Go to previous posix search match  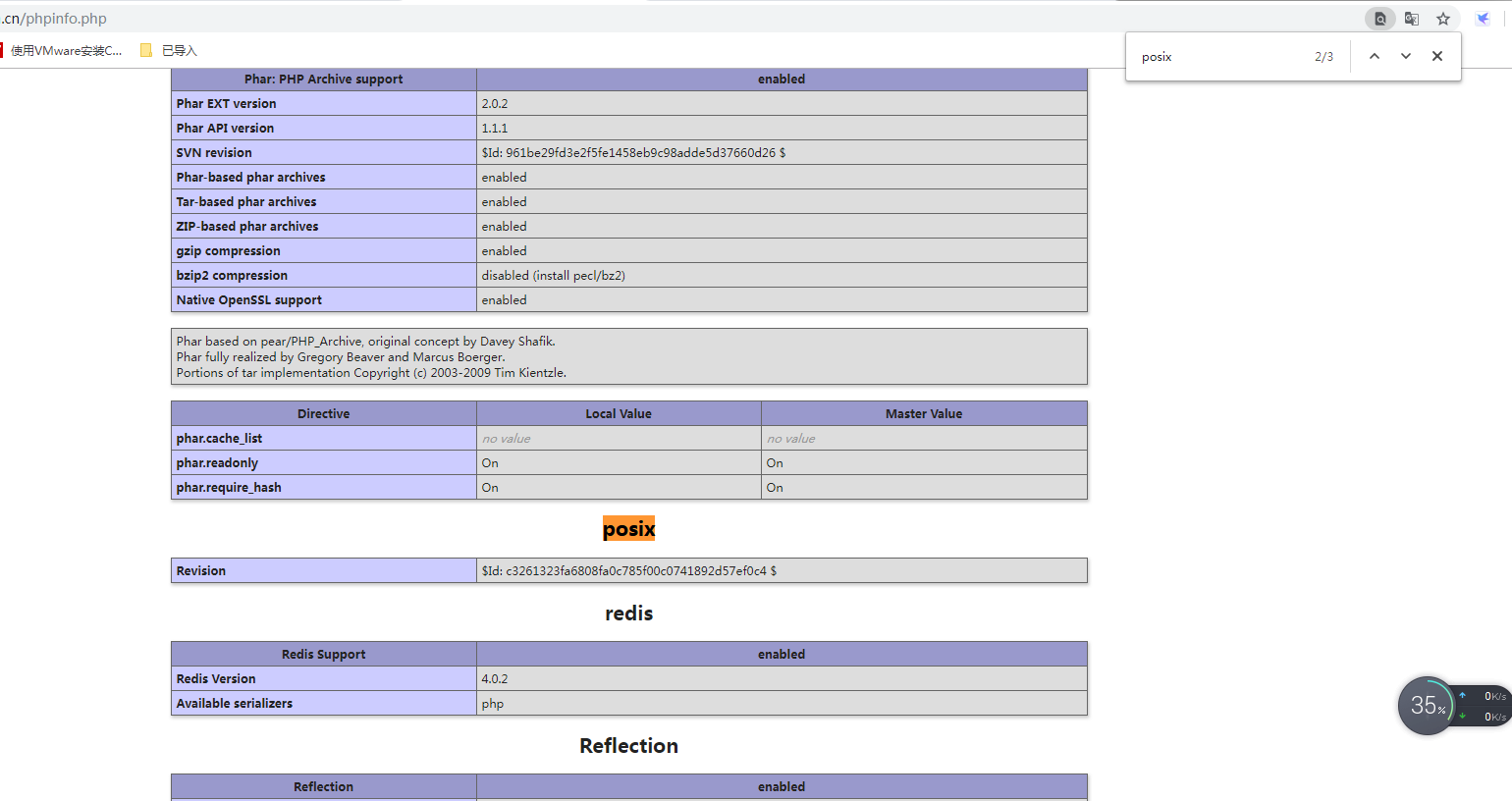tap(1375, 56)
